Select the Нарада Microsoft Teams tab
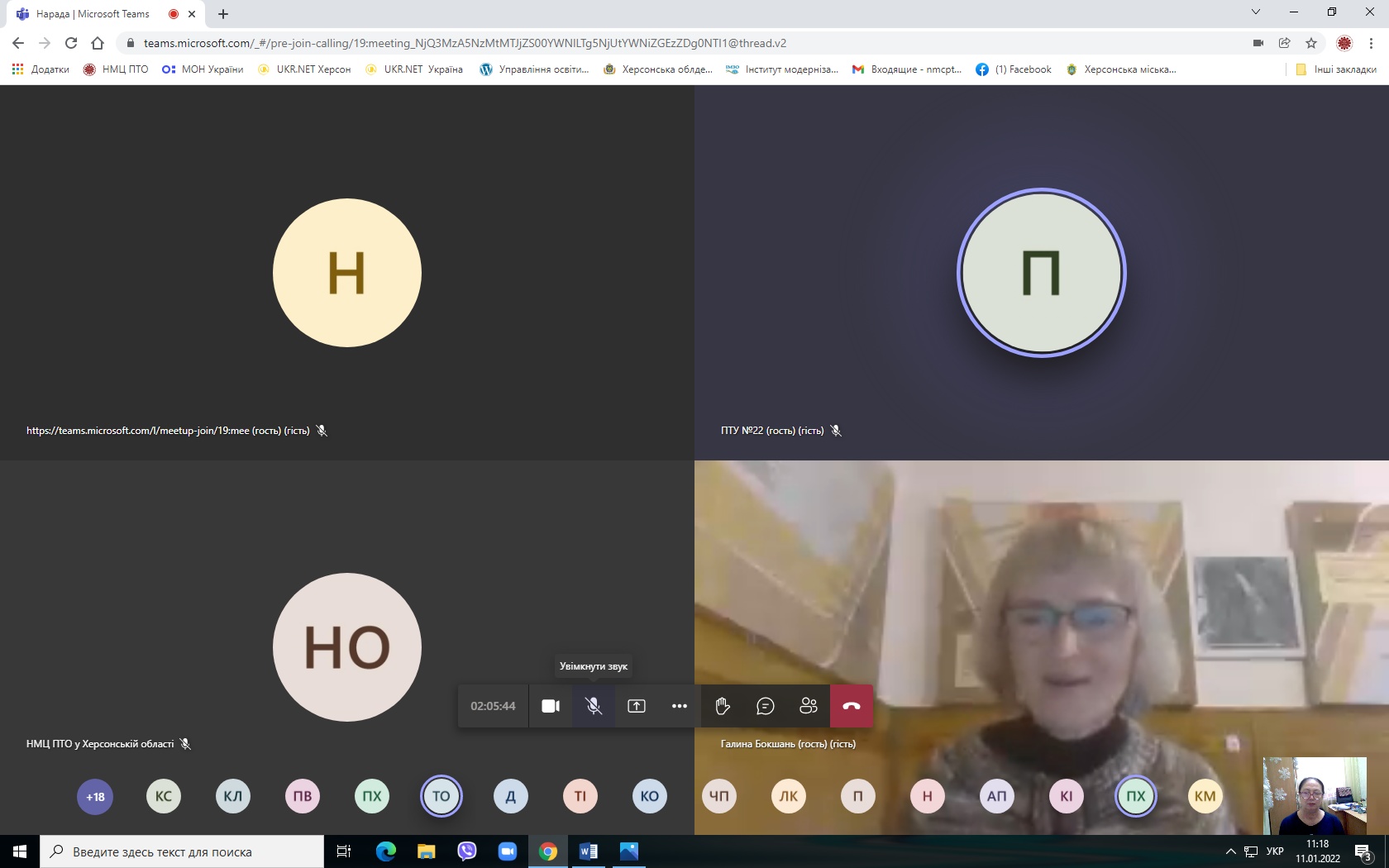 pyautogui.click(x=93, y=14)
